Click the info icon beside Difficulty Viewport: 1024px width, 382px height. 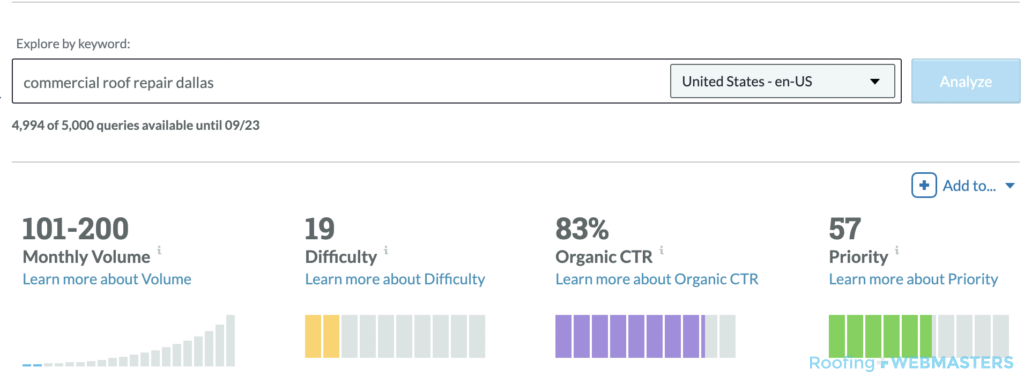point(386,250)
